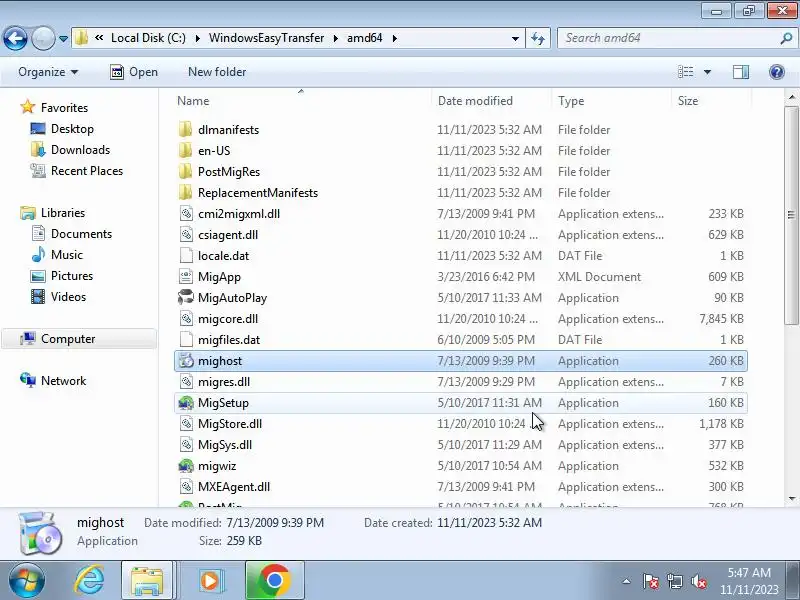Select the PostMigRes folder icon
This screenshot has width=800, height=600.
click(x=186, y=171)
